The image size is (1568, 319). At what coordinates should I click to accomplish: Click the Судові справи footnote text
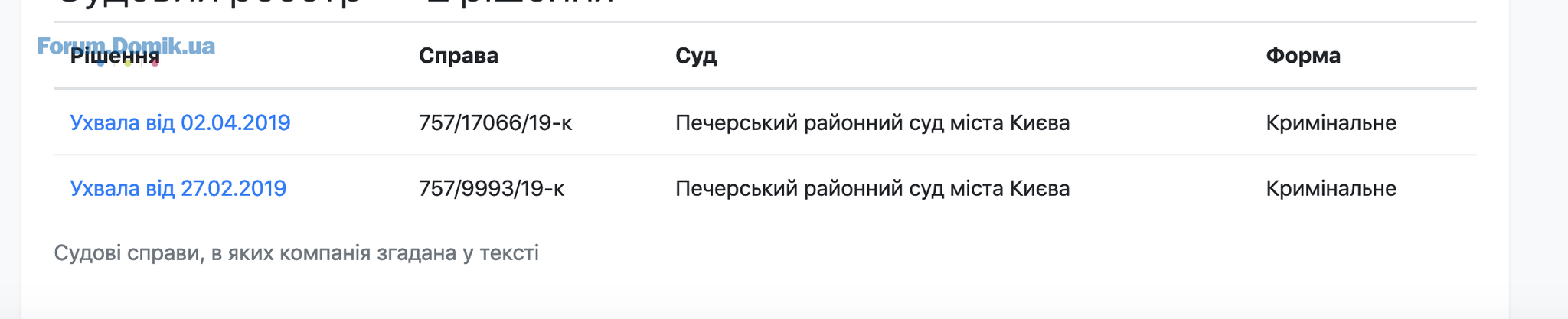pyautogui.click(x=296, y=253)
